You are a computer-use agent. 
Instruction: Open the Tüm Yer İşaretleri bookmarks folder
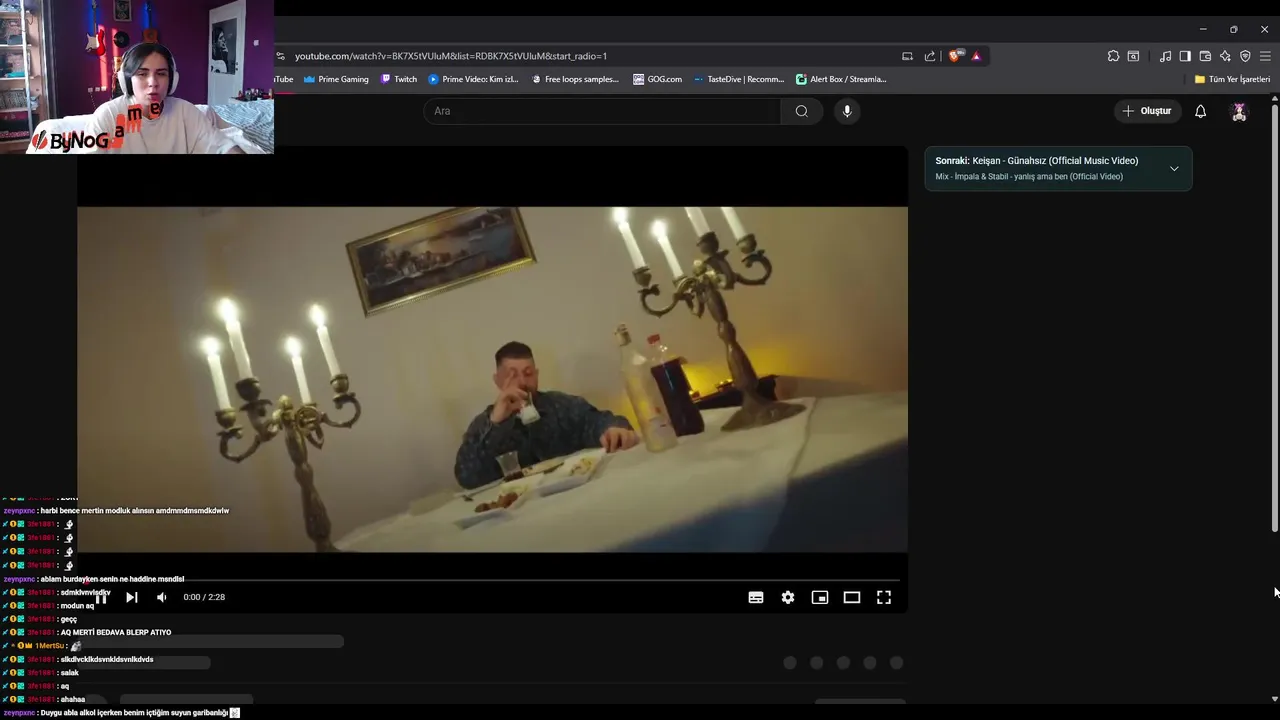[1232, 79]
